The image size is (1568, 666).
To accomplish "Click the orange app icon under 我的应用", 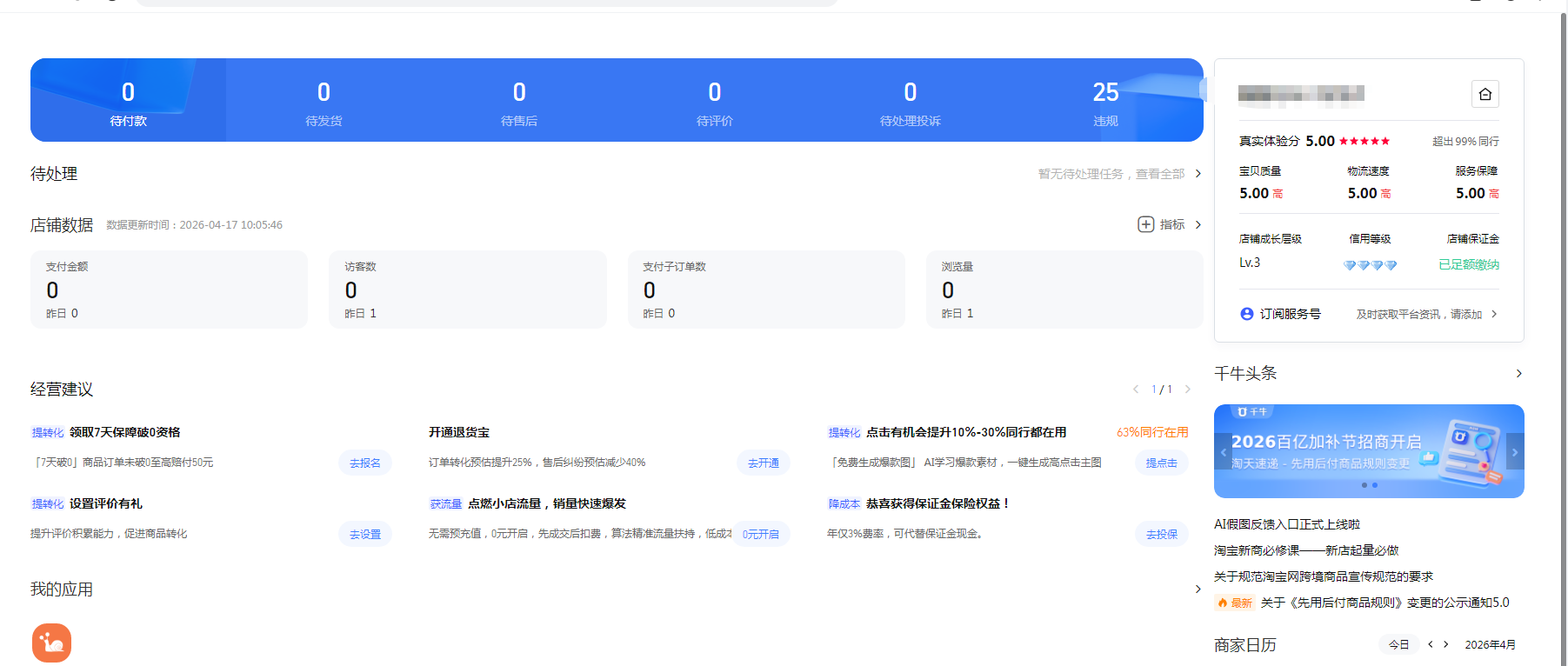I will tap(51, 643).
